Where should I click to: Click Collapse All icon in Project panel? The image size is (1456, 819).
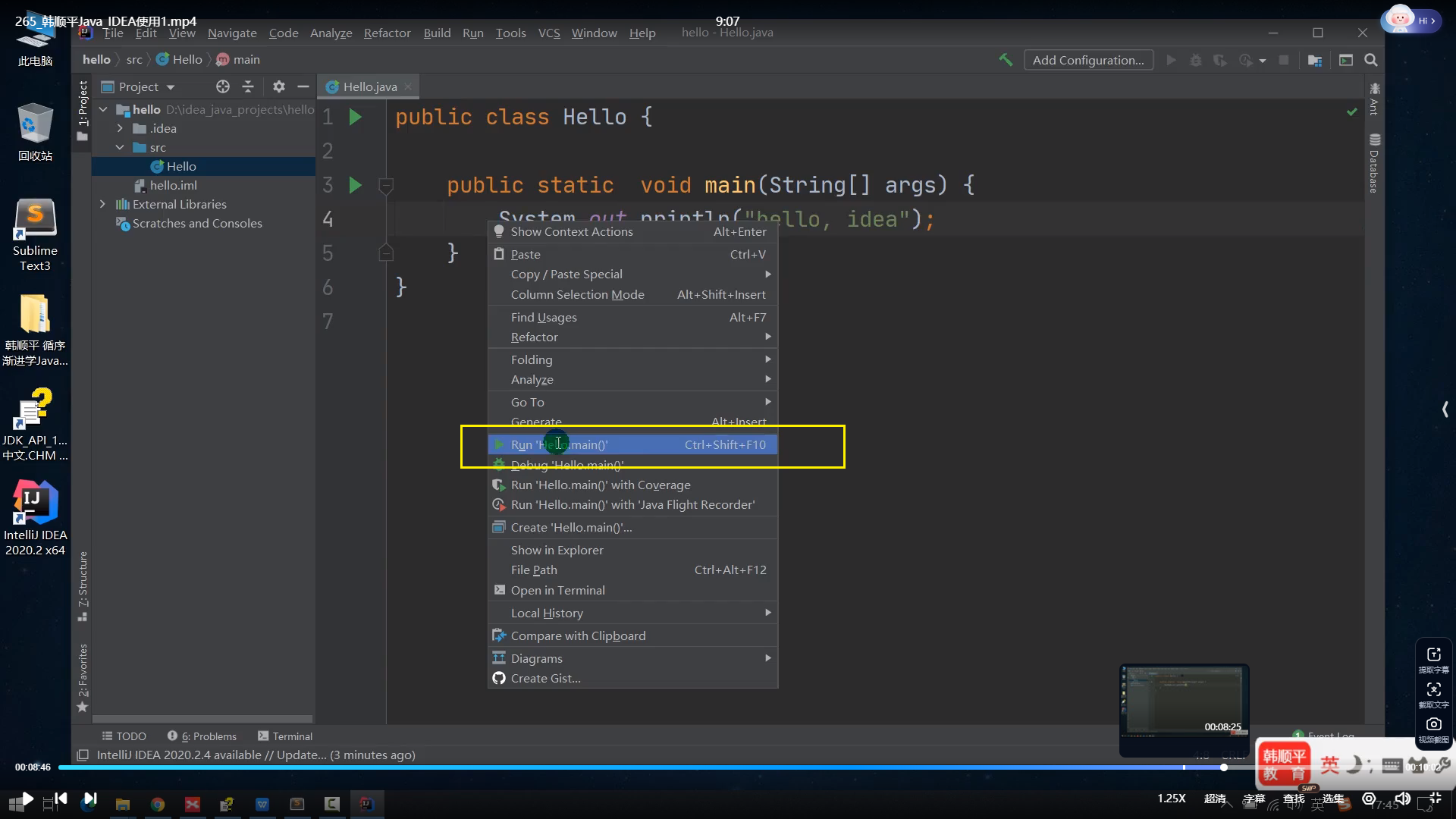248,86
